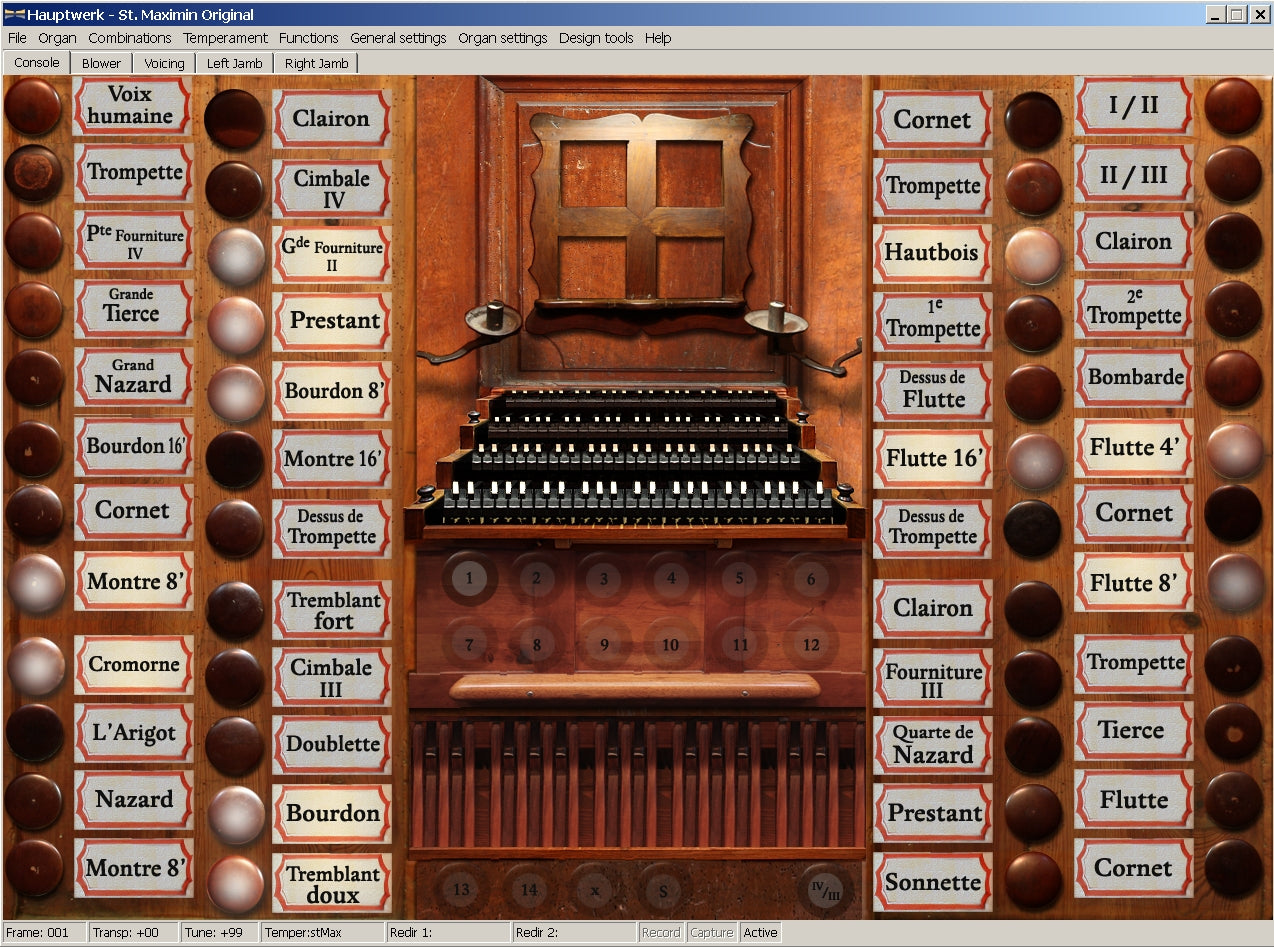The width and height of the screenshot is (1274, 947).
Task: Click the Capture button in status bar
Action: pyautogui.click(x=711, y=932)
